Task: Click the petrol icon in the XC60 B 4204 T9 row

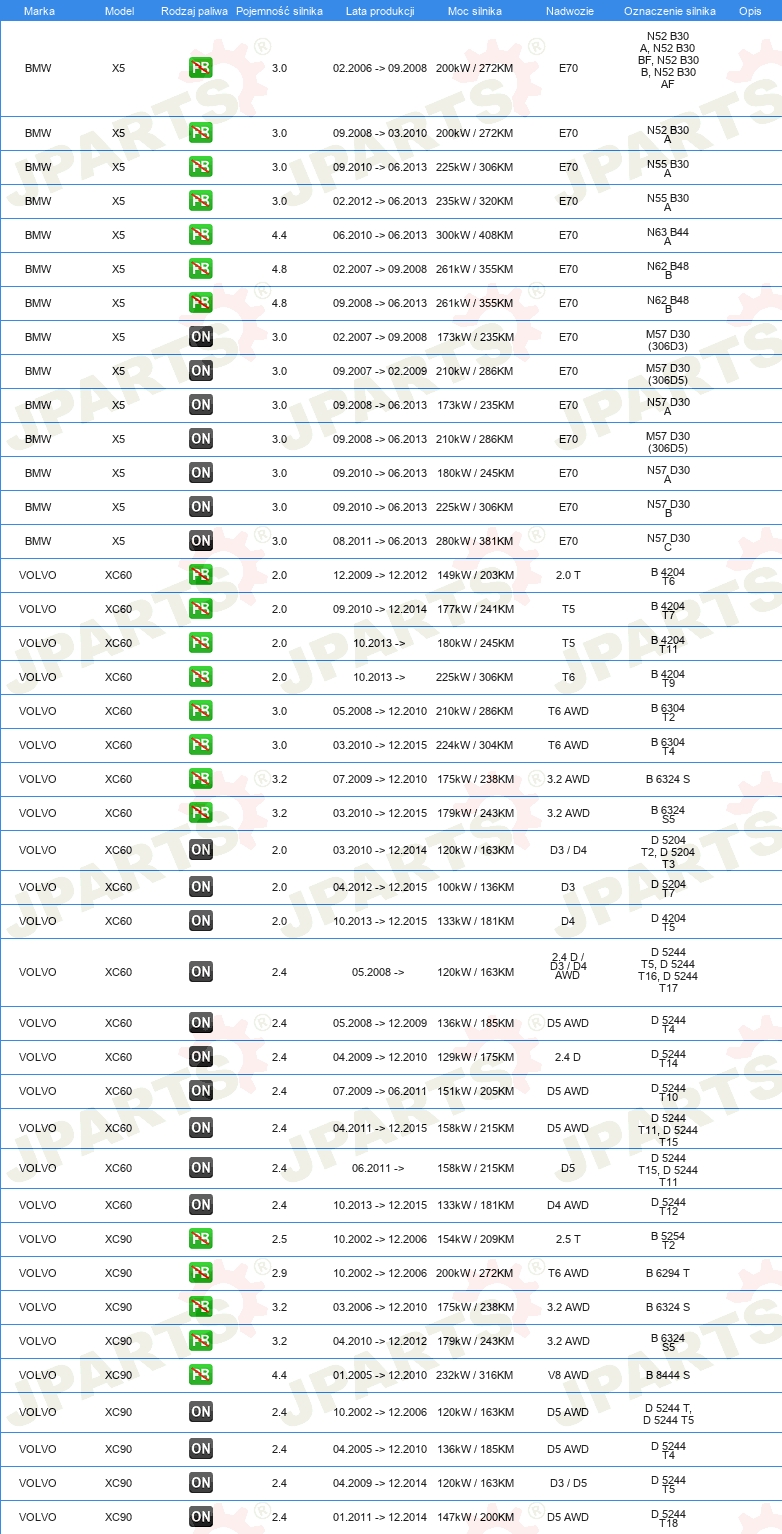Action: pyautogui.click(x=201, y=677)
